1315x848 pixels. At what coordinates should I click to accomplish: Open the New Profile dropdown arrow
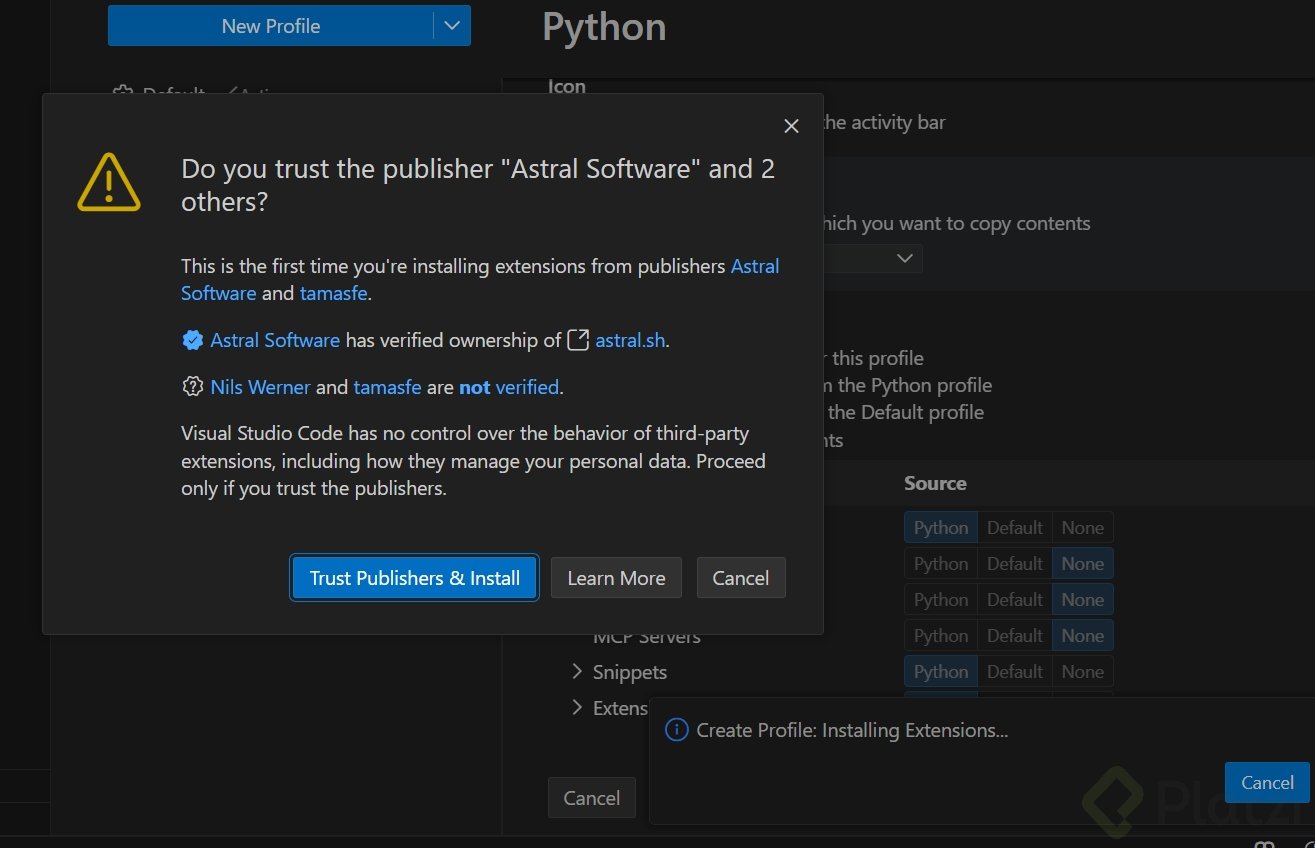click(452, 26)
